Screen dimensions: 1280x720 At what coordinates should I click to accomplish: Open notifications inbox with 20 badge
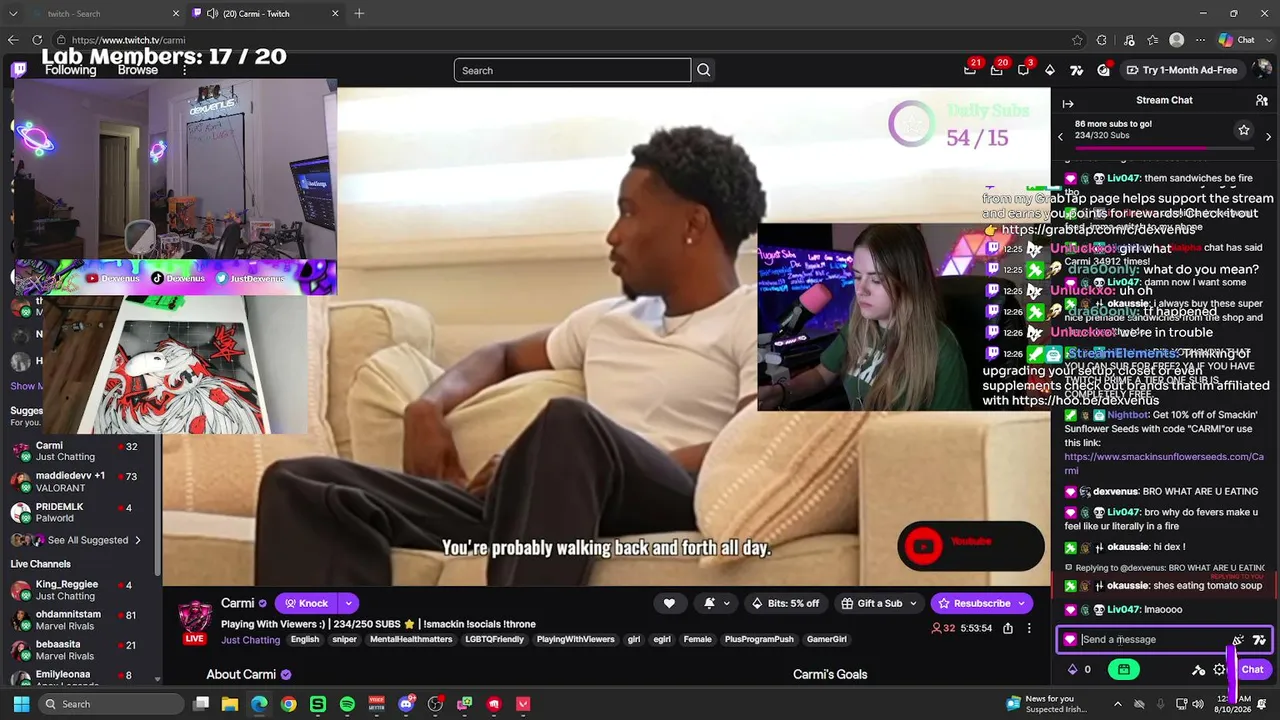tap(997, 70)
